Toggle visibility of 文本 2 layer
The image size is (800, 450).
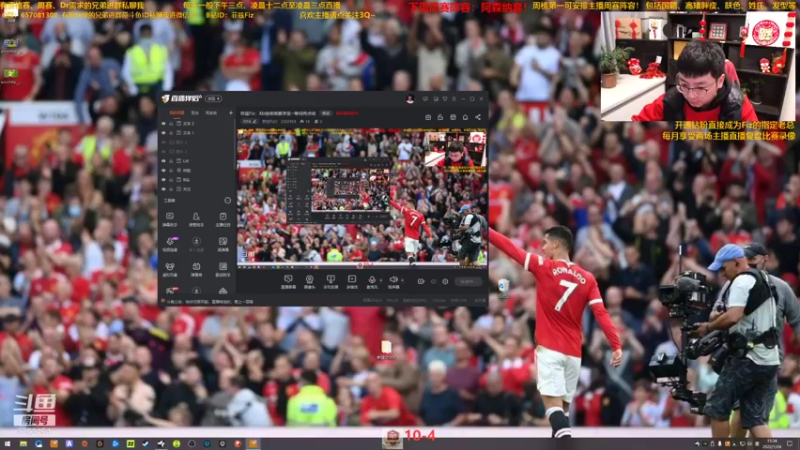point(164,123)
